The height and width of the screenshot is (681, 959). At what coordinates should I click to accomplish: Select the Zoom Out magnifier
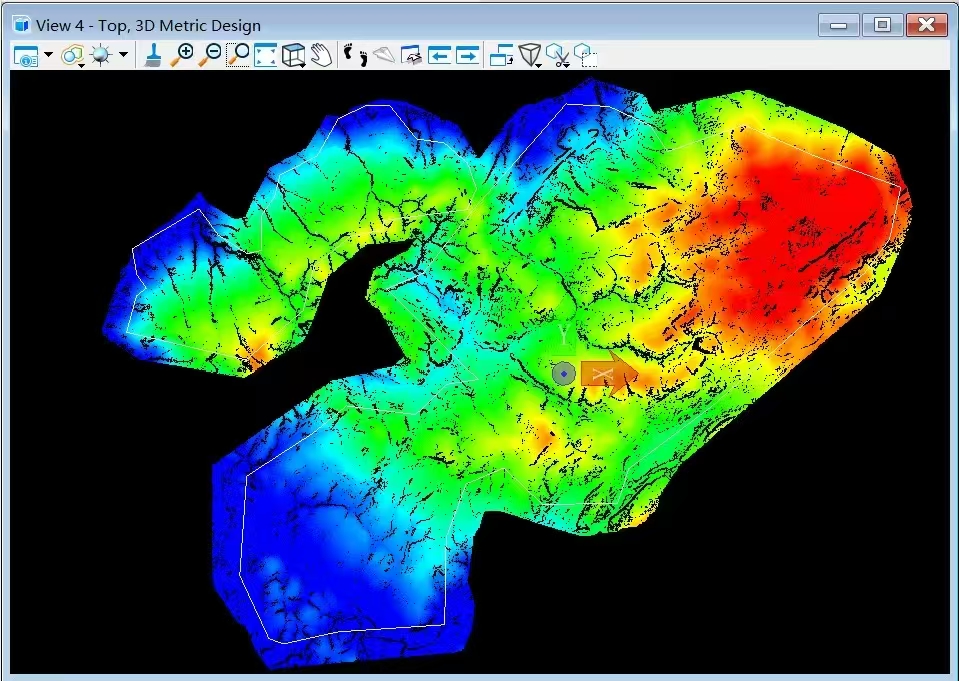pyautogui.click(x=209, y=56)
